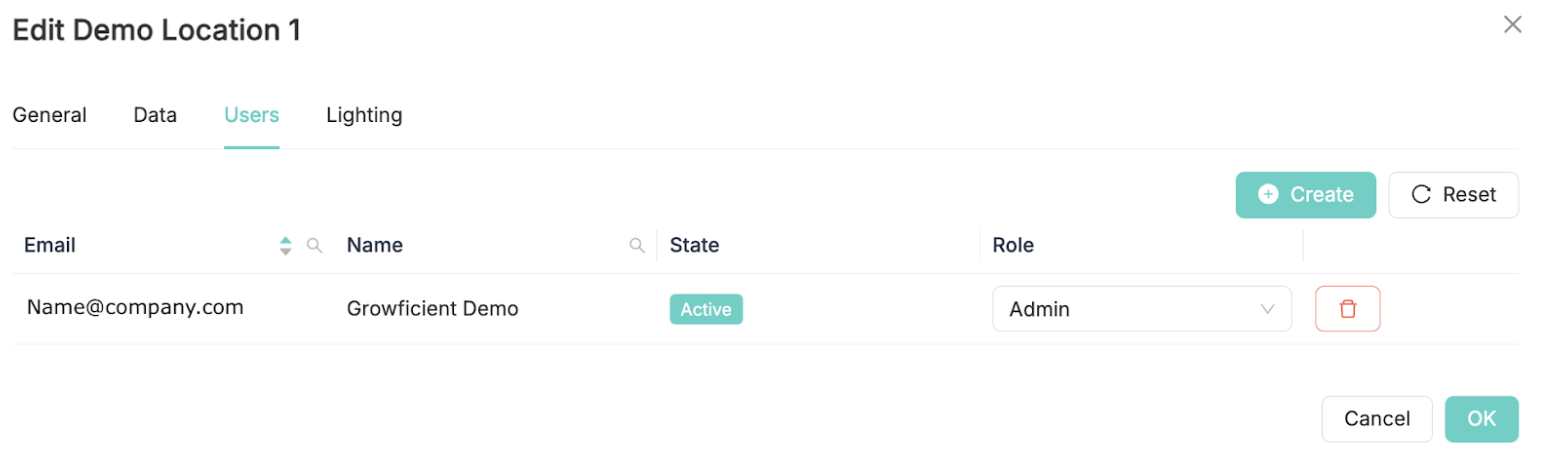Screen dimensions: 1544x468
Task: Open the Data tab
Action: [x=155, y=115]
